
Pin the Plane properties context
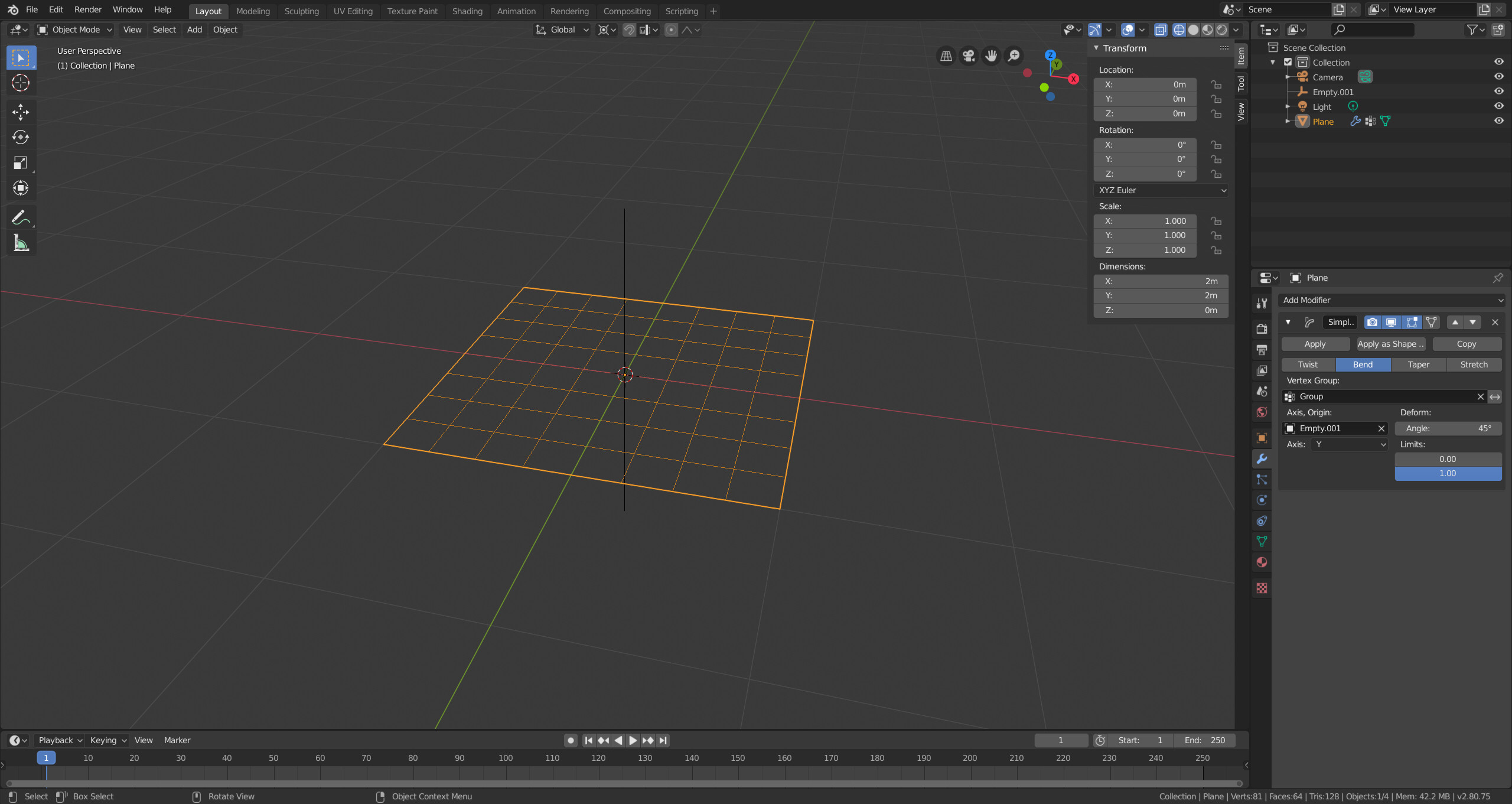[1498, 278]
